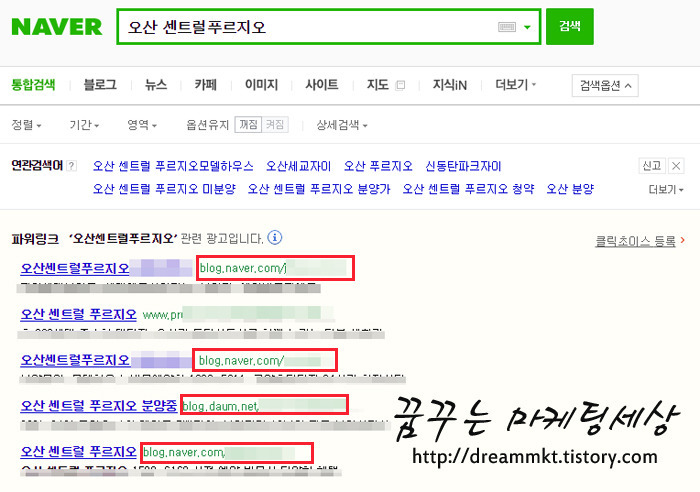Open related search 오산 센트럴 푸르지오 미분양
The image size is (700, 492).
click(x=164, y=189)
